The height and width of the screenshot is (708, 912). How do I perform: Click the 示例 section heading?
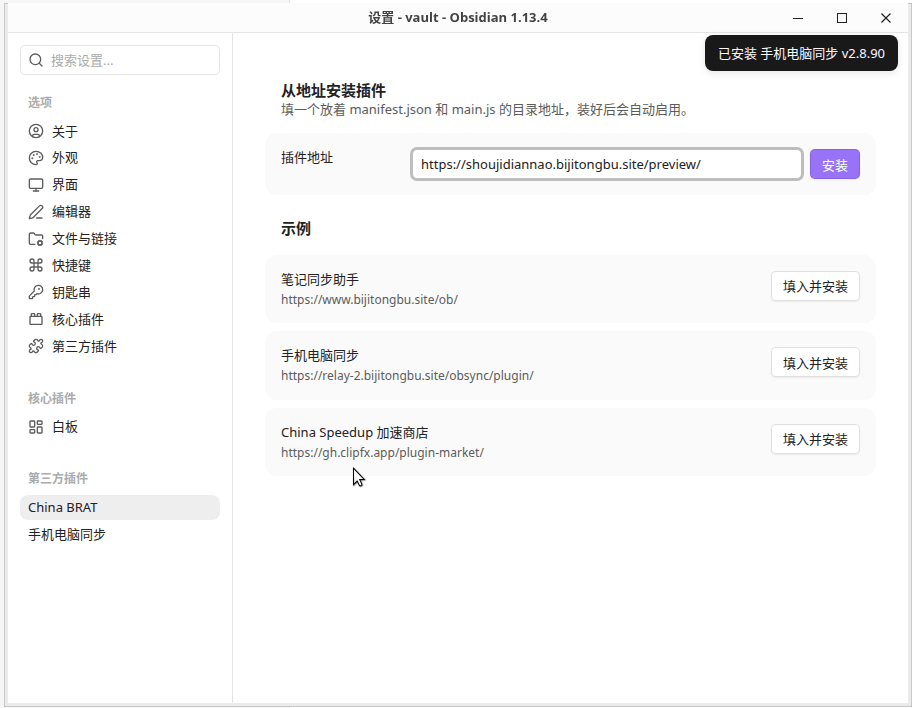(x=296, y=229)
